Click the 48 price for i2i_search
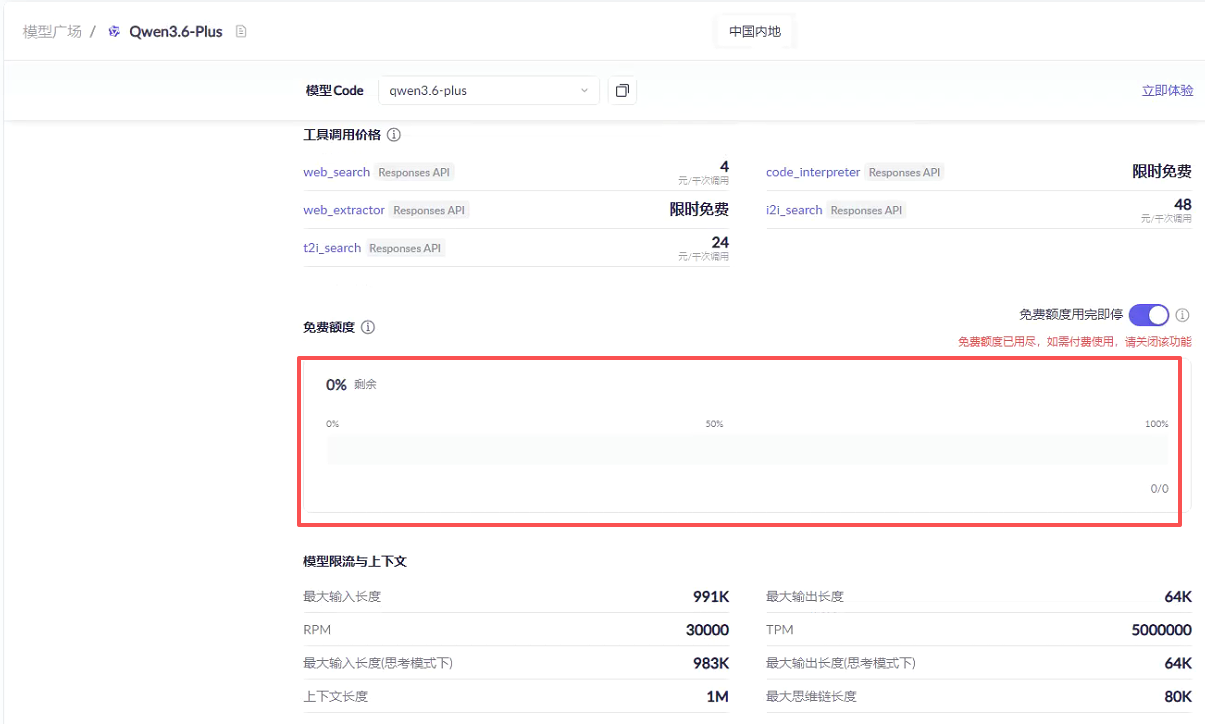This screenshot has width=1205, height=724. coord(1182,205)
